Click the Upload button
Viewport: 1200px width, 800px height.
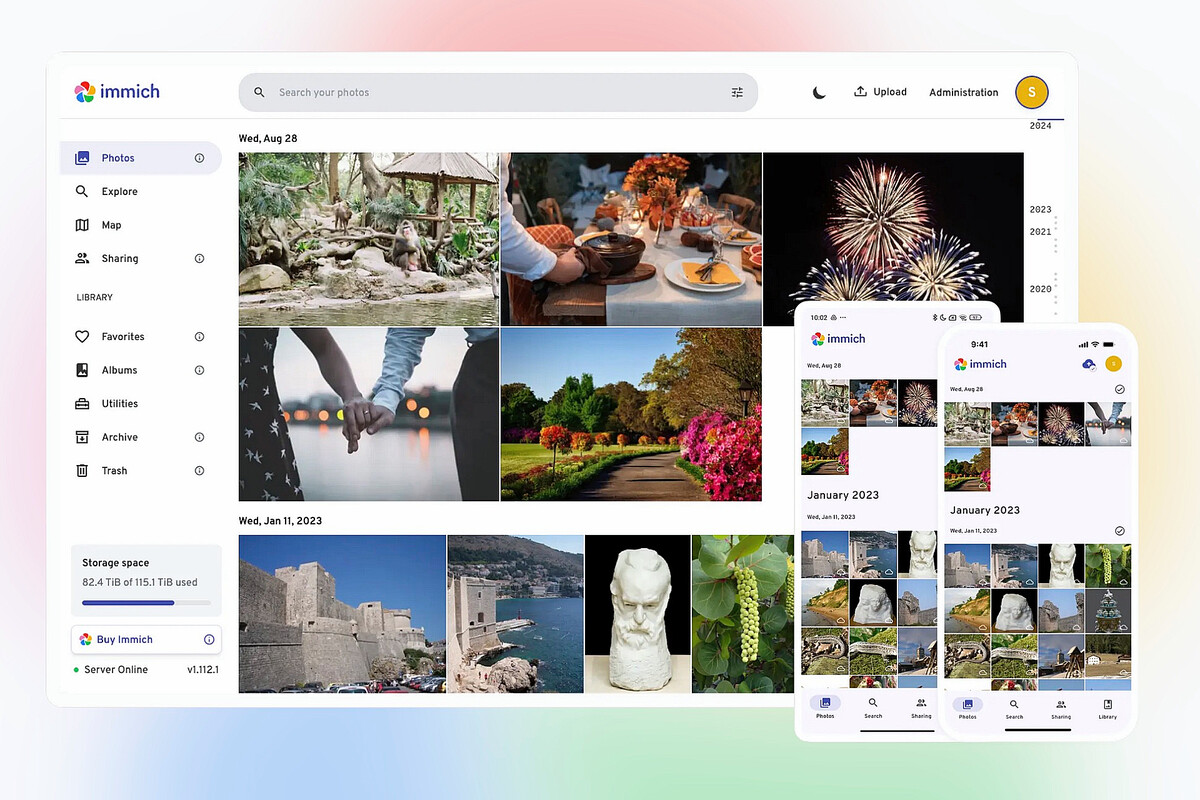click(x=880, y=92)
